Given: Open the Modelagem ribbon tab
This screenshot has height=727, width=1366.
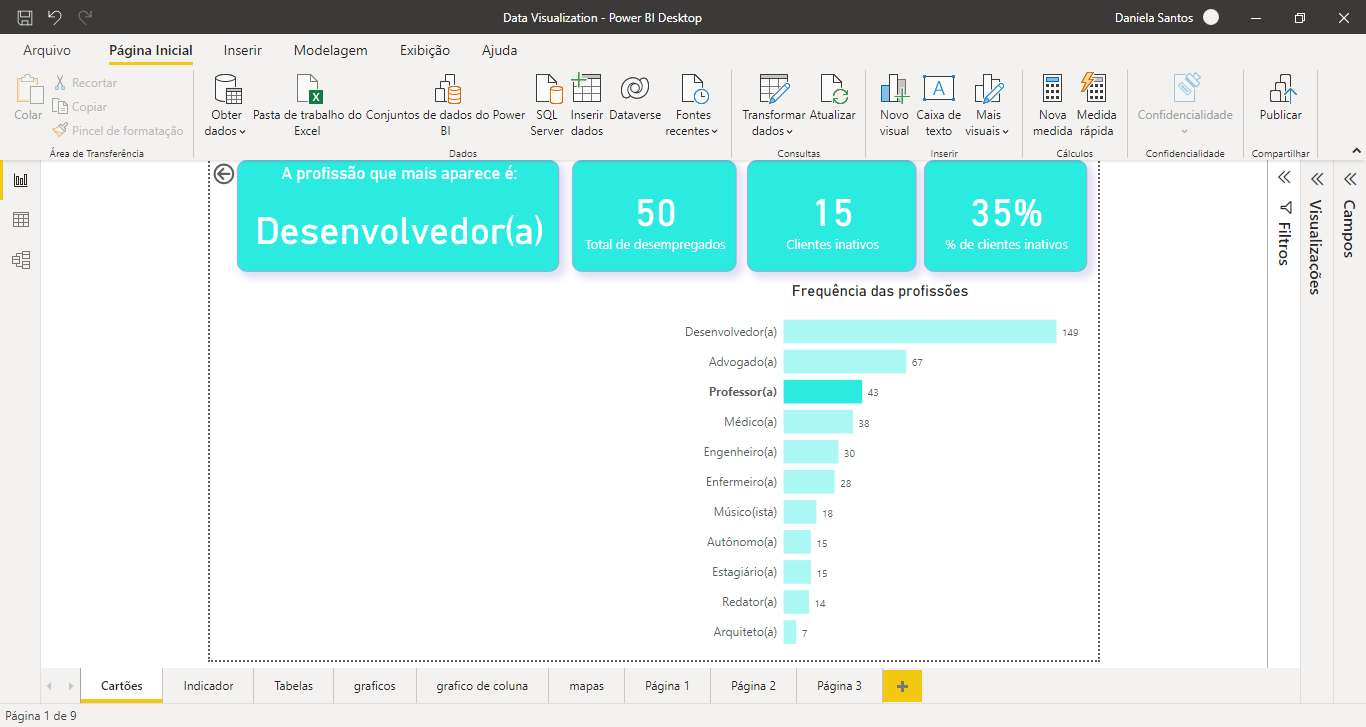Looking at the screenshot, I should 331,50.
